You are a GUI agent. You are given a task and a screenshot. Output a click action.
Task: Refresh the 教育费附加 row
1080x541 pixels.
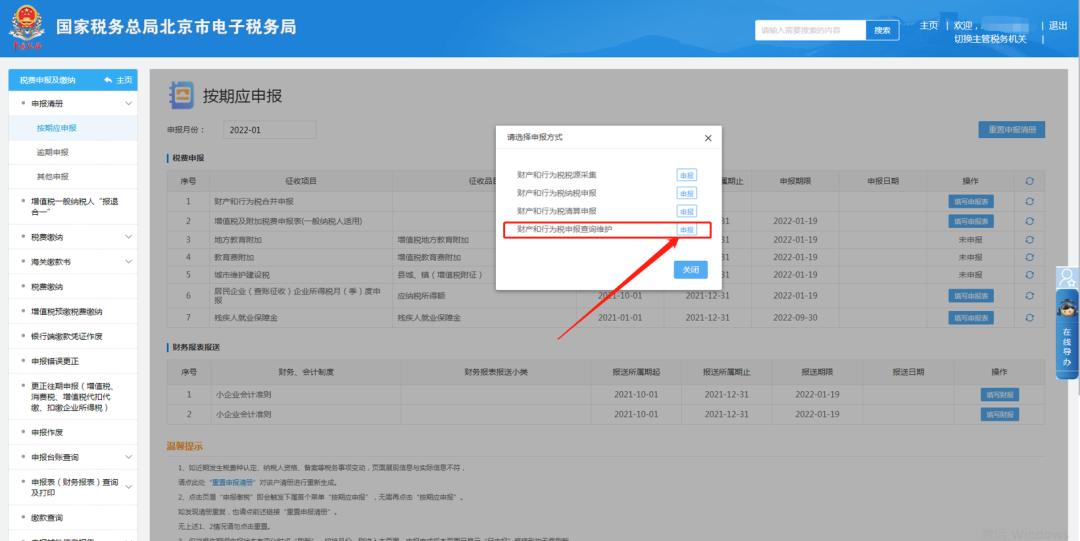(1030, 257)
